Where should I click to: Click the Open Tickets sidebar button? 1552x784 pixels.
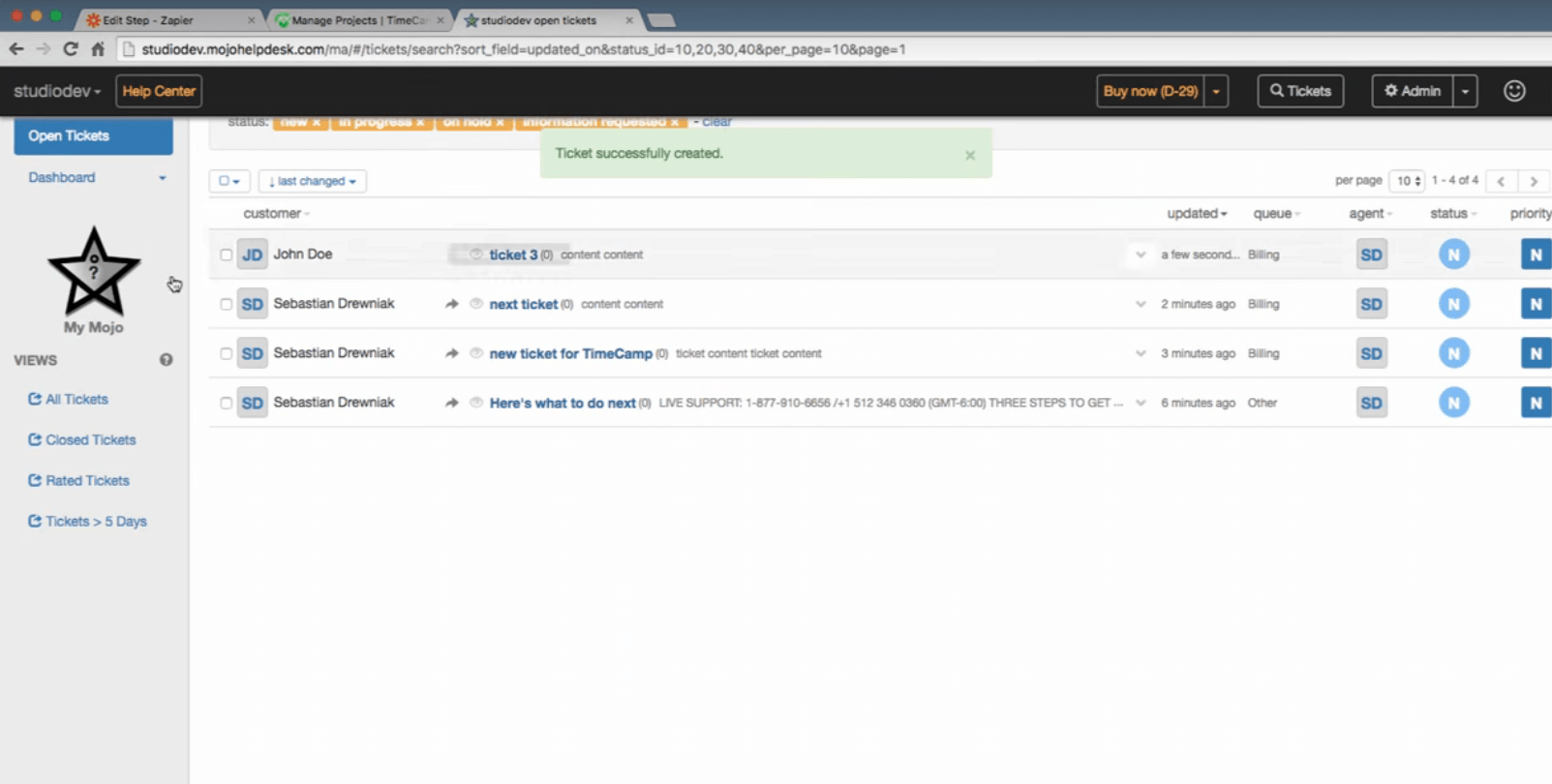93,136
